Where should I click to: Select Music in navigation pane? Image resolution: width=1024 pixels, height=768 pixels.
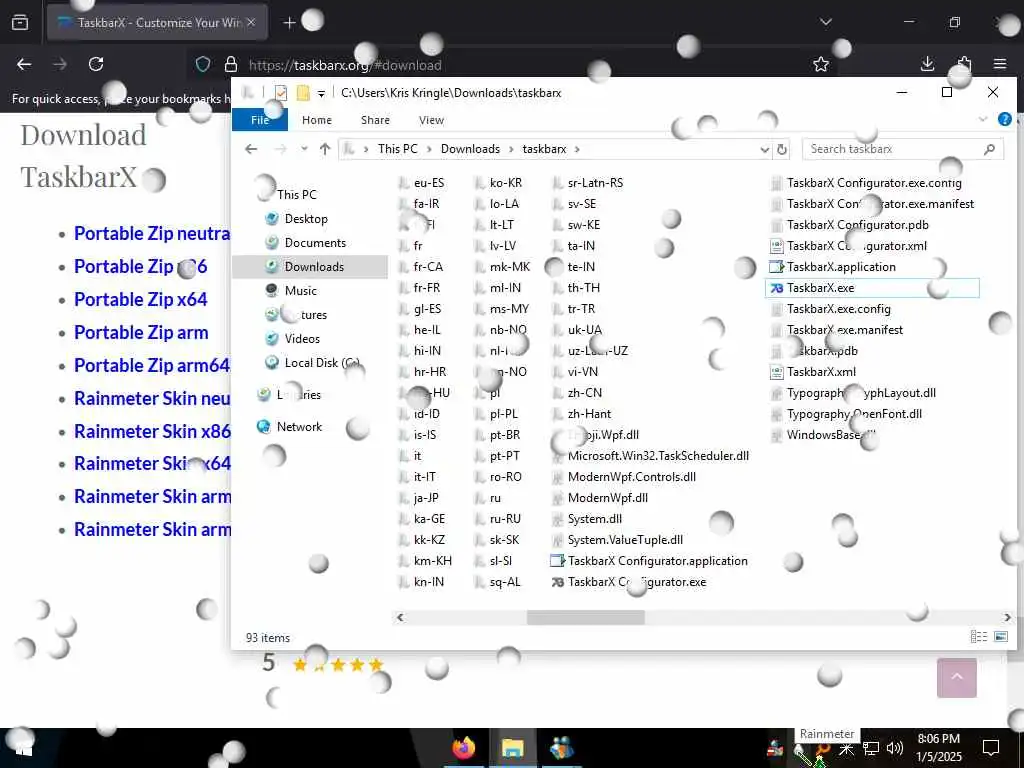300,291
